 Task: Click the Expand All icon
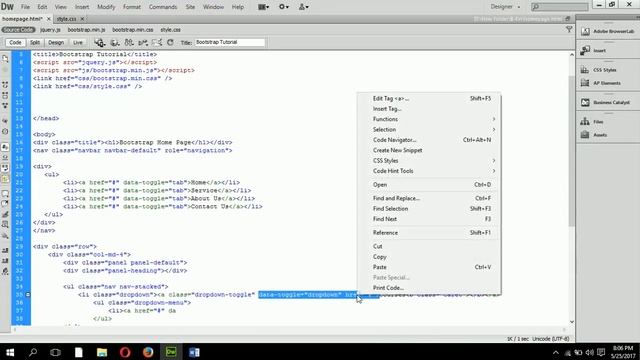tap(5, 105)
